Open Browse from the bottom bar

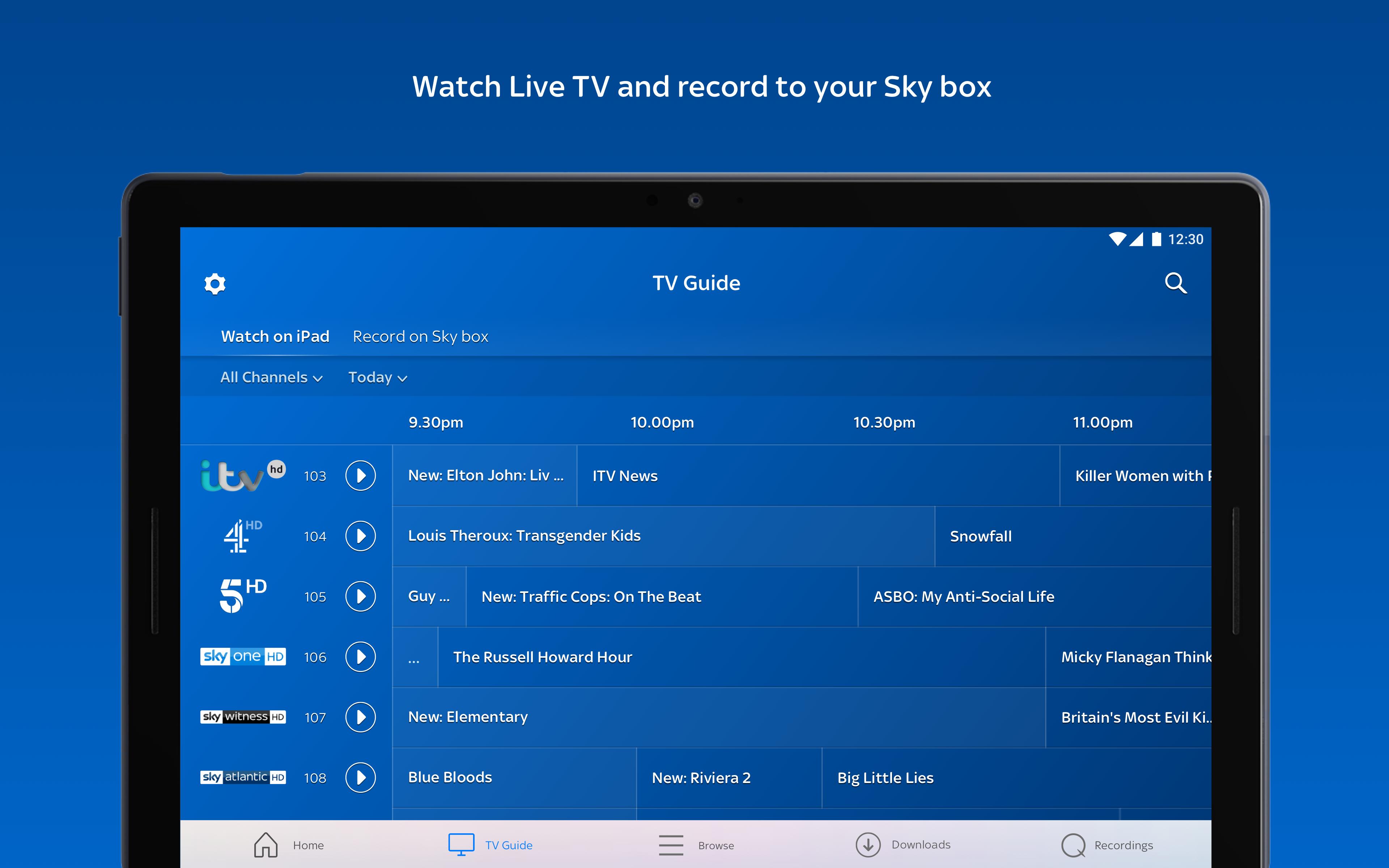coord(696,845)
